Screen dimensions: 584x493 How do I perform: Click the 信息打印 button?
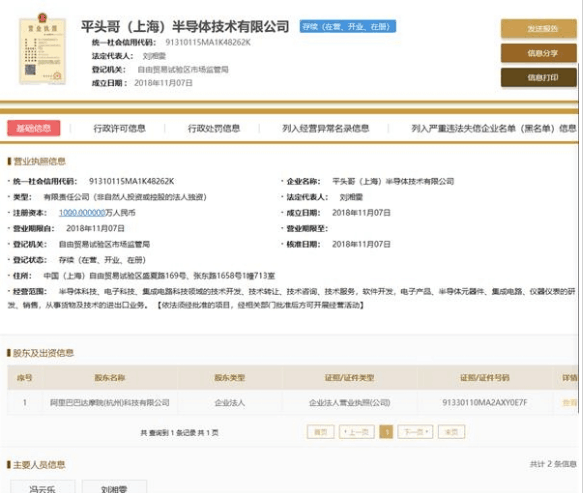[x=539, y=77]
